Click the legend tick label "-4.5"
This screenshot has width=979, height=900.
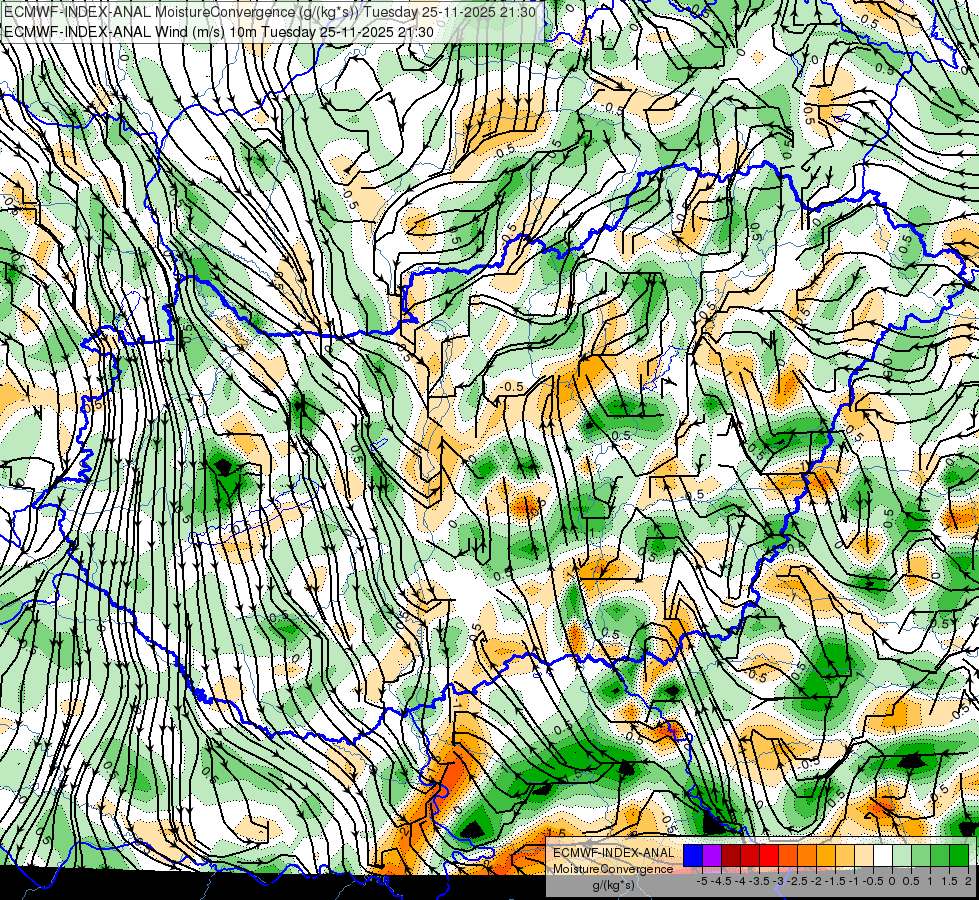coord(721,881)
